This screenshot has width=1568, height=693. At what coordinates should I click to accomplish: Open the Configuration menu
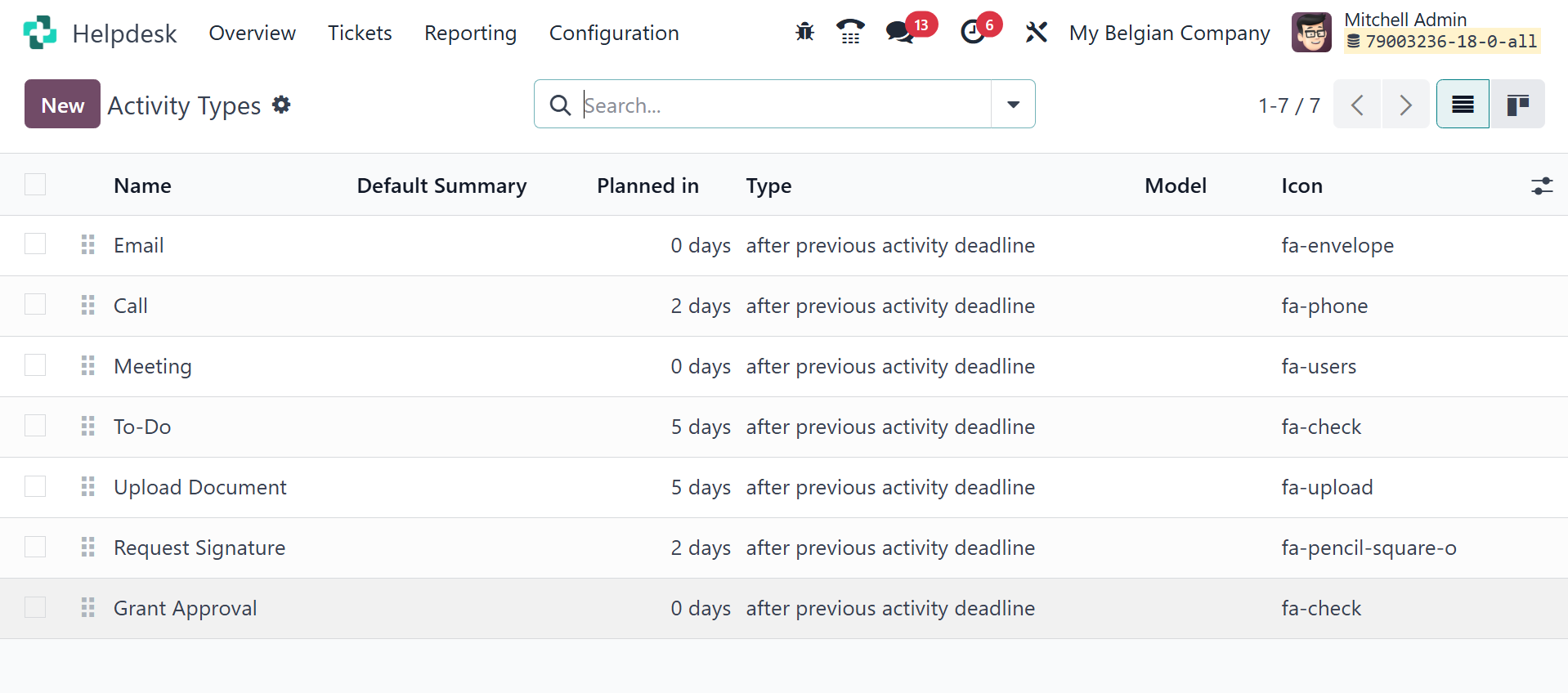click(613, 33)
